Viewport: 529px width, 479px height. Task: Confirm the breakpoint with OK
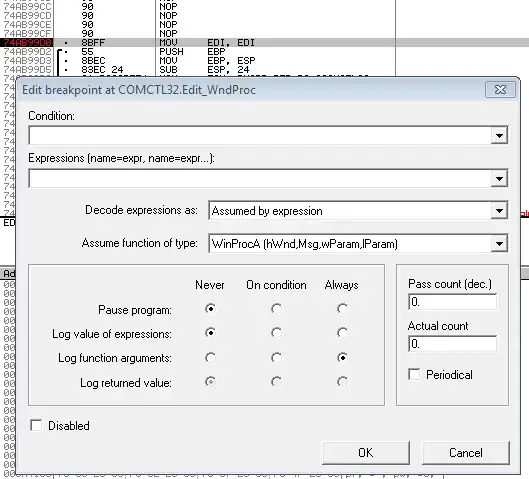point(366,453)
